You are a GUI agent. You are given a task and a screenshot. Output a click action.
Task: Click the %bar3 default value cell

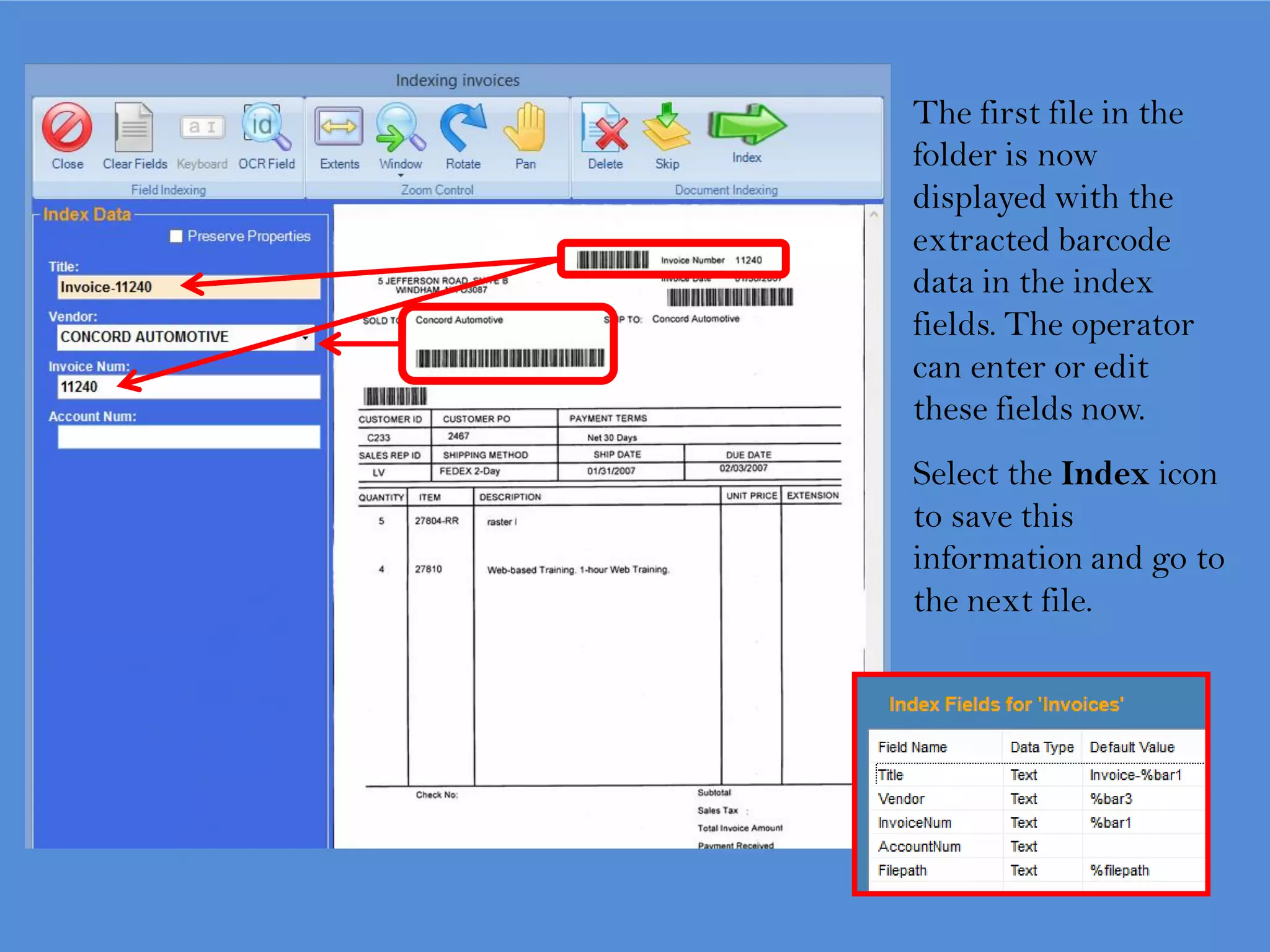tap(1111, 799)
